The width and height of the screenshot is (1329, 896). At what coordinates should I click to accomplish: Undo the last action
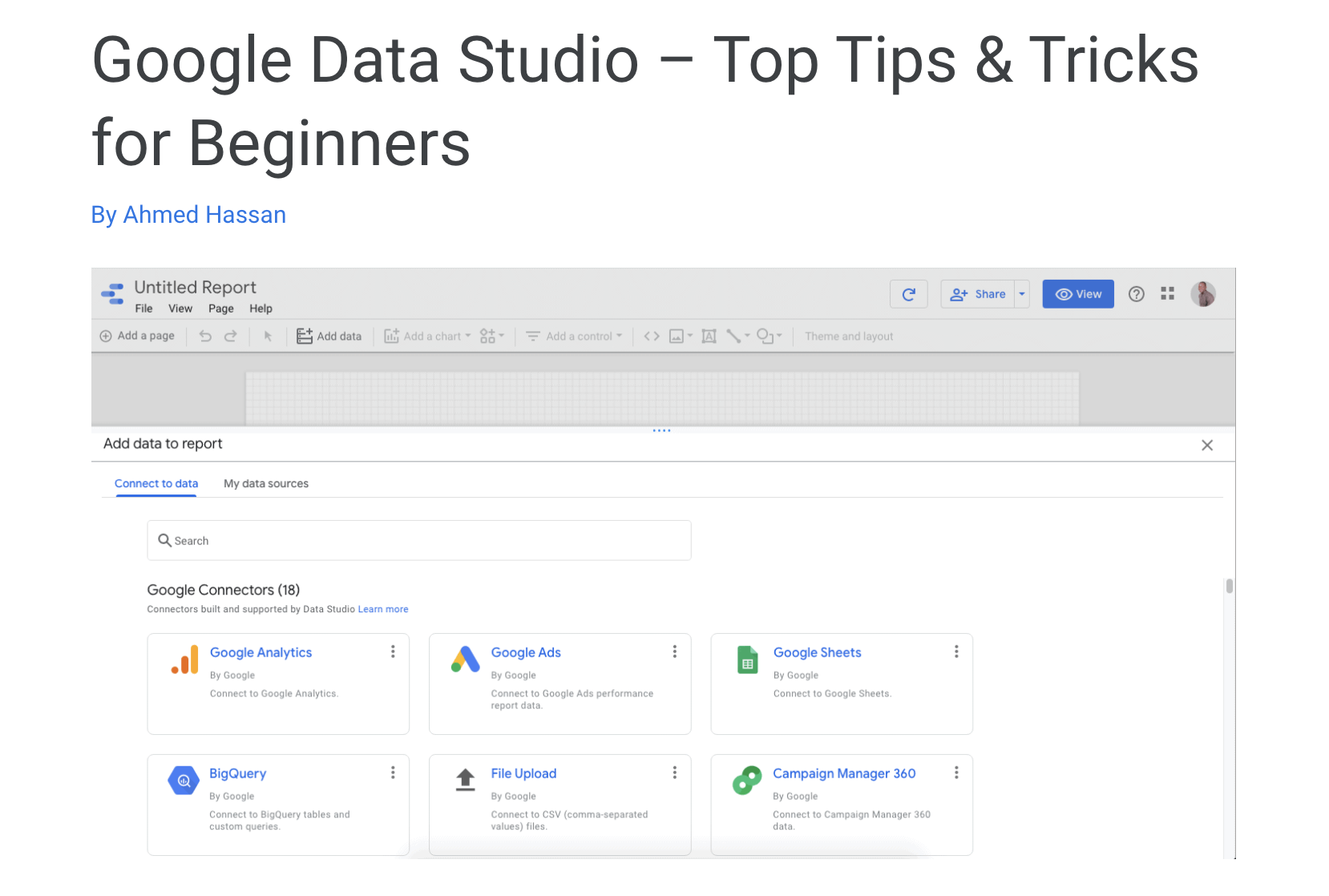coord(205,336)
